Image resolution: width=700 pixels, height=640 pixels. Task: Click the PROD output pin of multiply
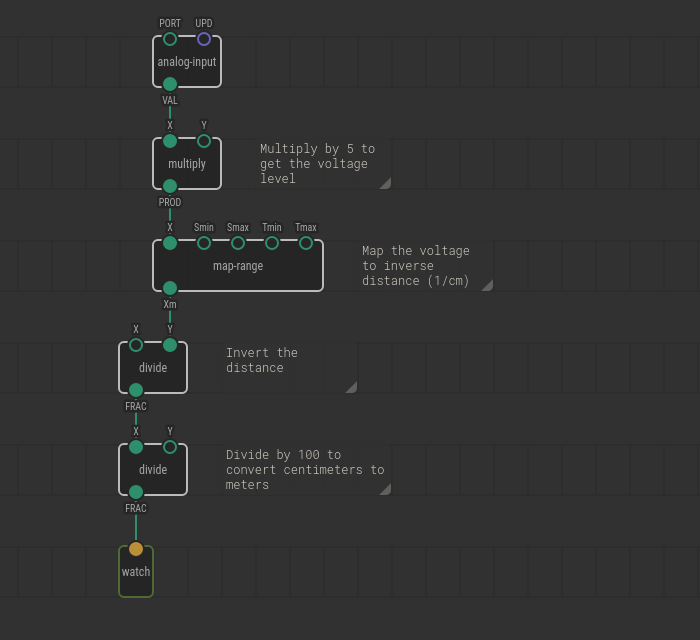pyautogui.click(x=170, y=186)
